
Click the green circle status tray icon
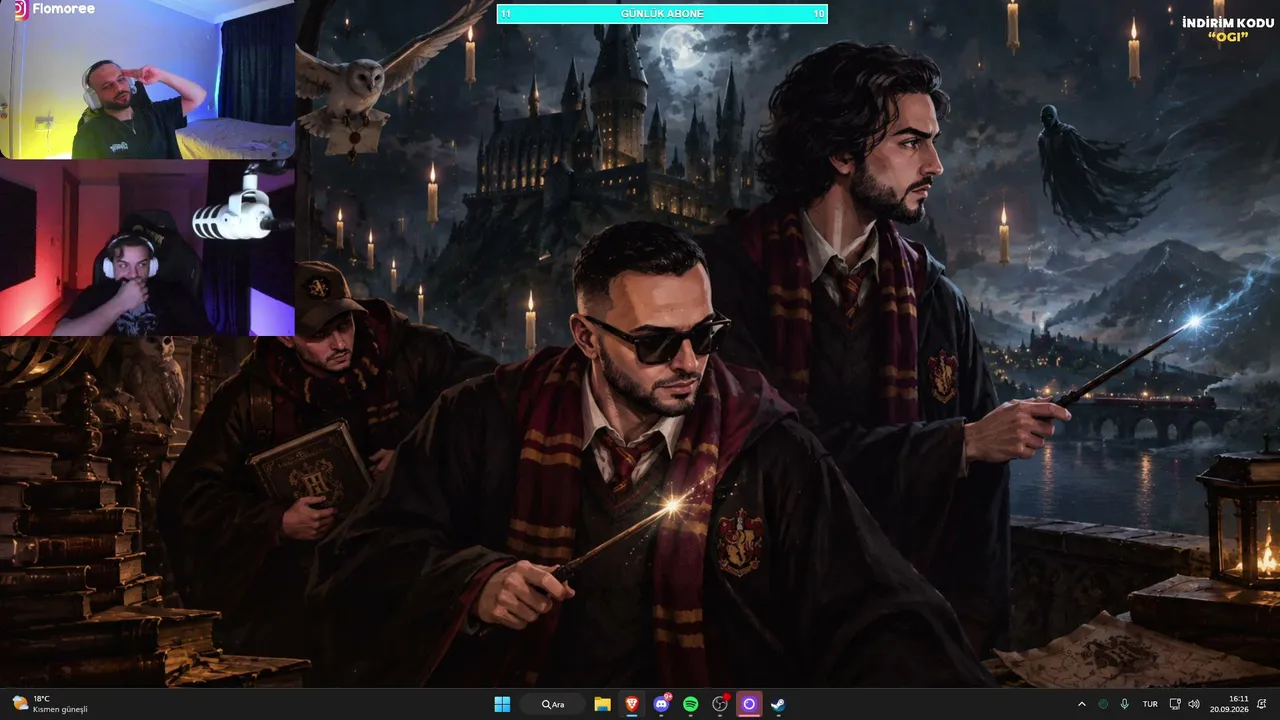coord(1104,704)
